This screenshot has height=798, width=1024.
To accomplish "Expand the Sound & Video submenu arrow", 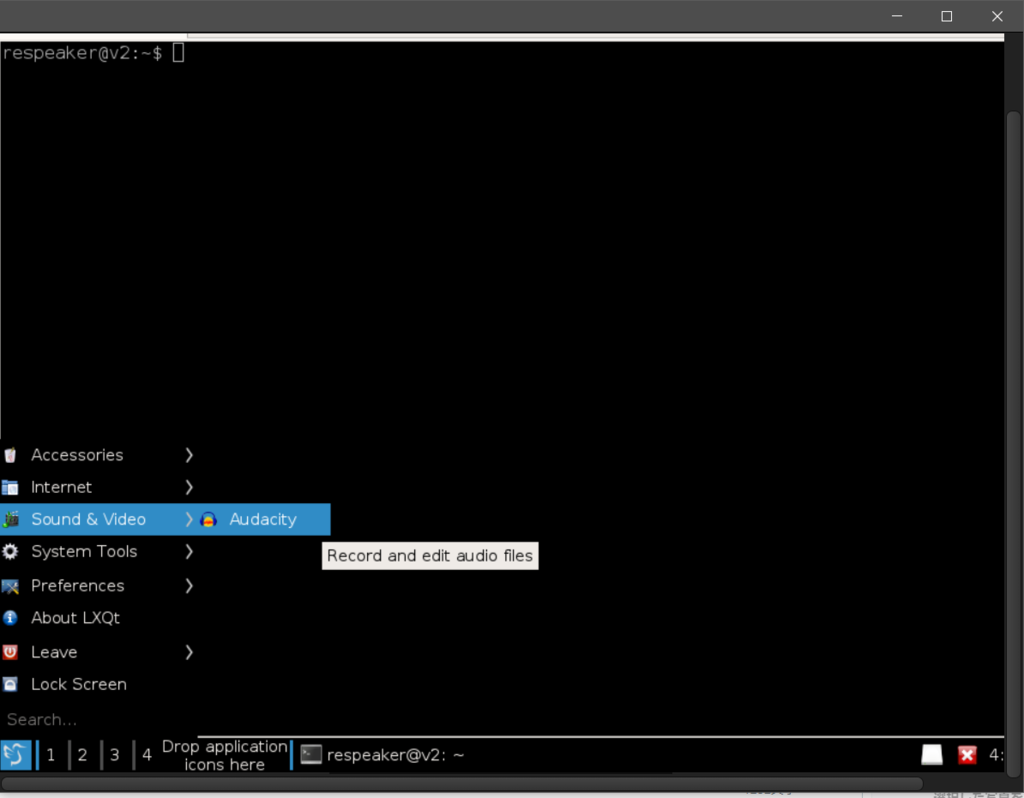I will tap(189, 519).
